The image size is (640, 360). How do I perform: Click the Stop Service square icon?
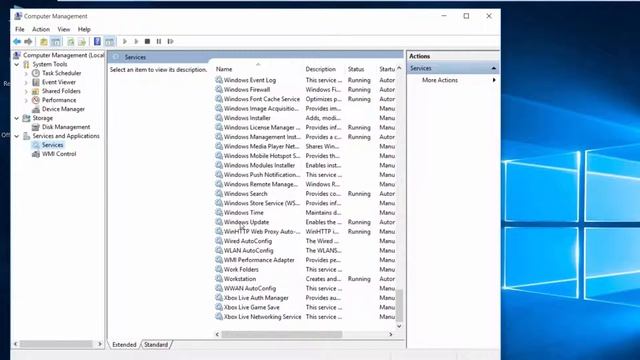pyautogui.click(x=147, y=41)
